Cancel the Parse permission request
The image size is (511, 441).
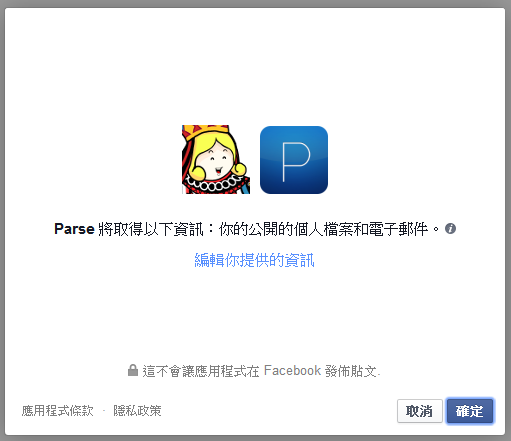[420, 411]
